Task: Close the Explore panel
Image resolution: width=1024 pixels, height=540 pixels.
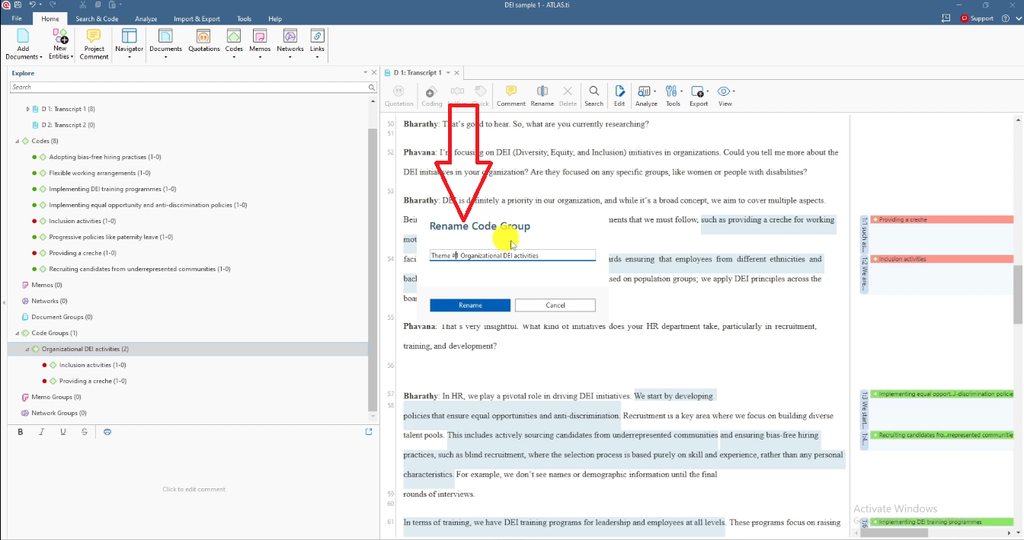Action: point(374,72)
